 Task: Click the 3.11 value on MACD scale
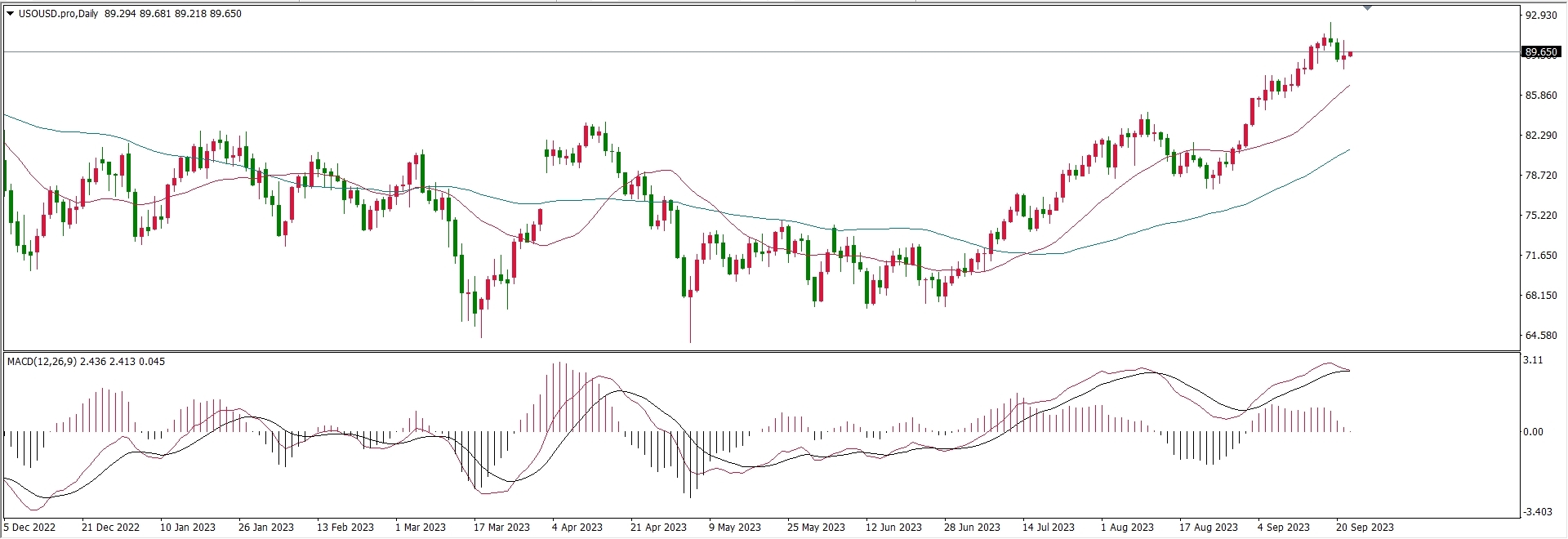pyautogui.click(x=1533, y=360)
